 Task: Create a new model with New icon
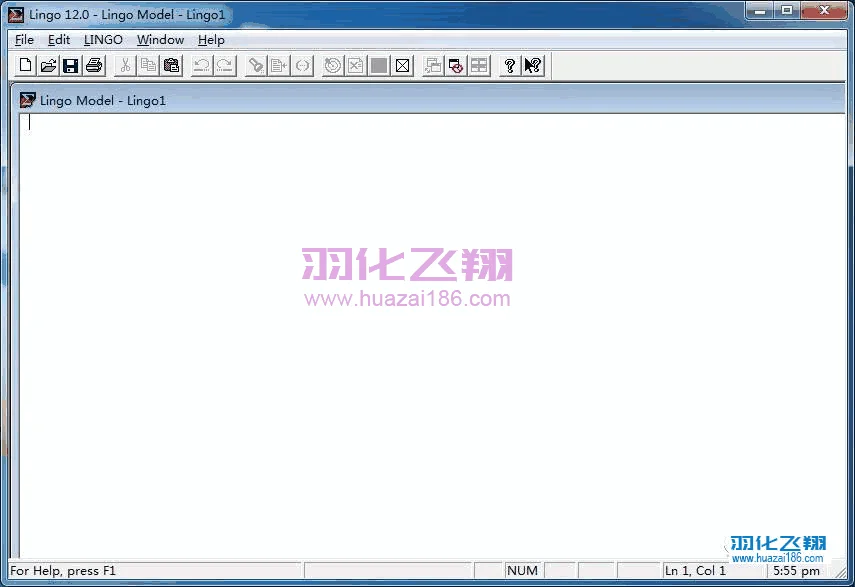(25, 65)
